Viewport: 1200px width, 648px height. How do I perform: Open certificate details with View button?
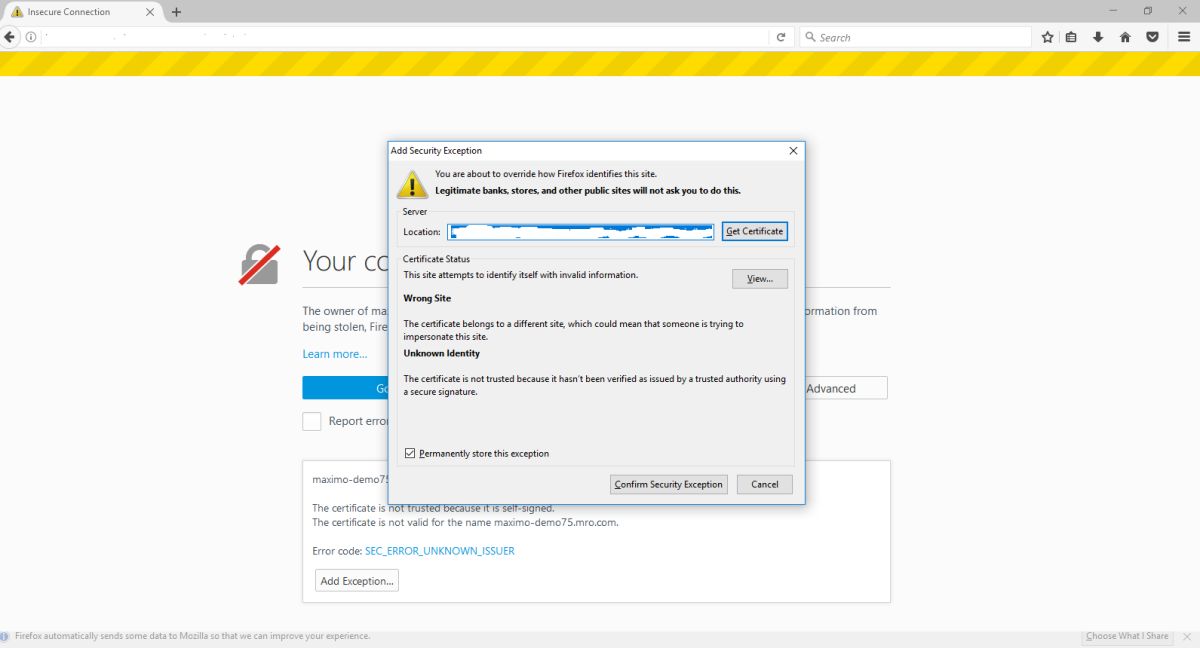[x=760, y=279]
